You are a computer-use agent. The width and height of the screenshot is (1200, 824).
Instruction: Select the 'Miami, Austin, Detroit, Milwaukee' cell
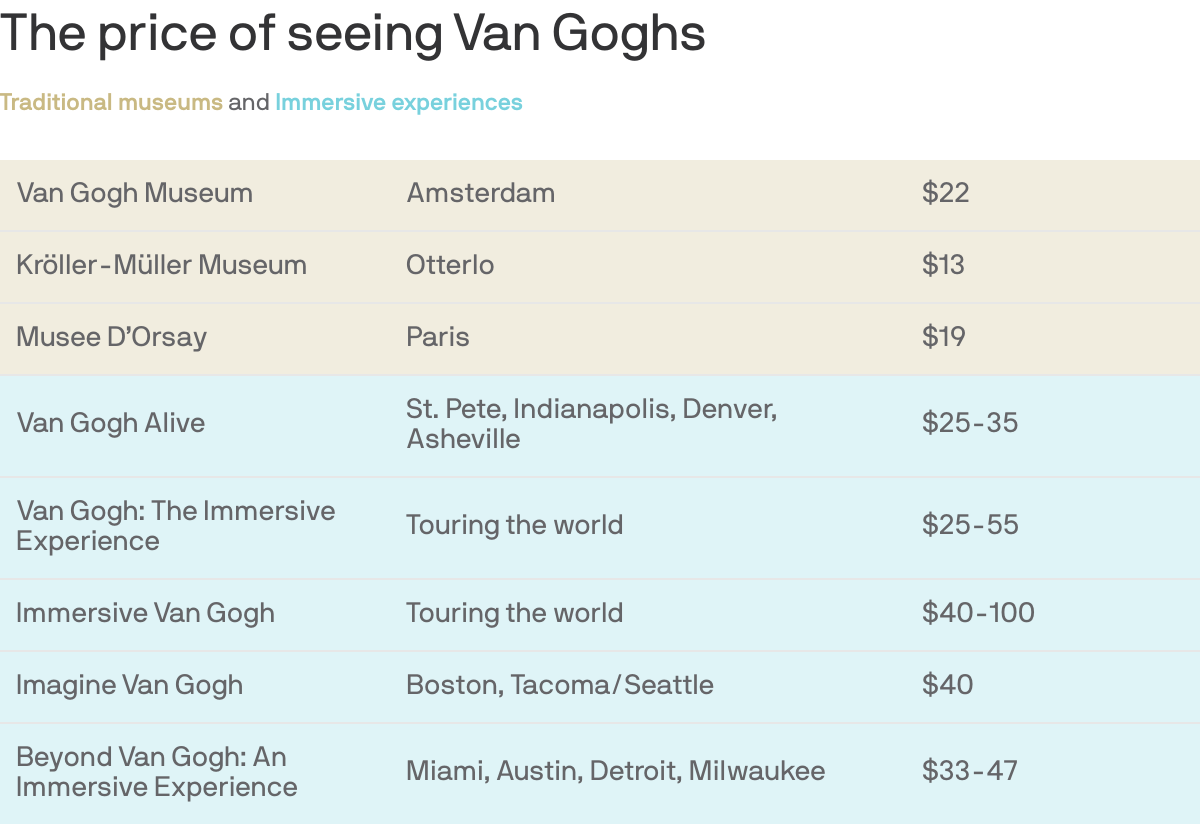tap(616, 771)
